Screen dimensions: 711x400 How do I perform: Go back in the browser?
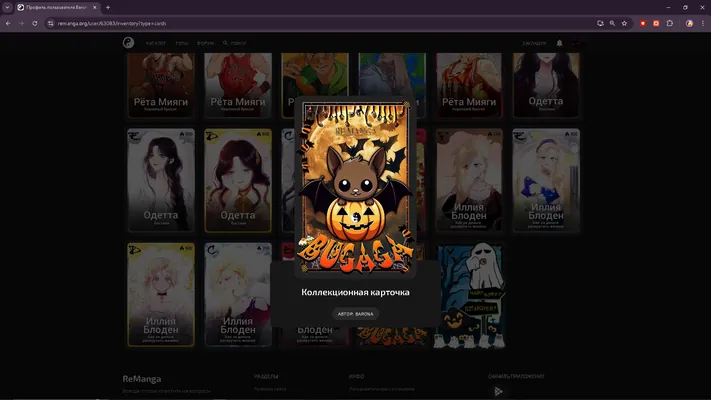tap(8, 23)
